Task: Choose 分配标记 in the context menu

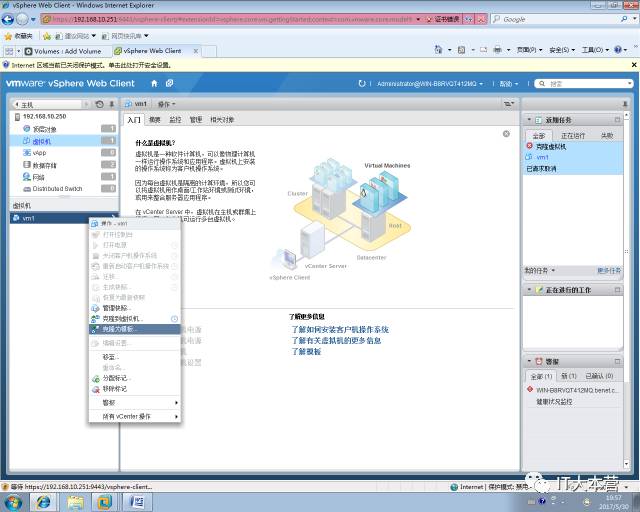Action: [x=134, y=378]
